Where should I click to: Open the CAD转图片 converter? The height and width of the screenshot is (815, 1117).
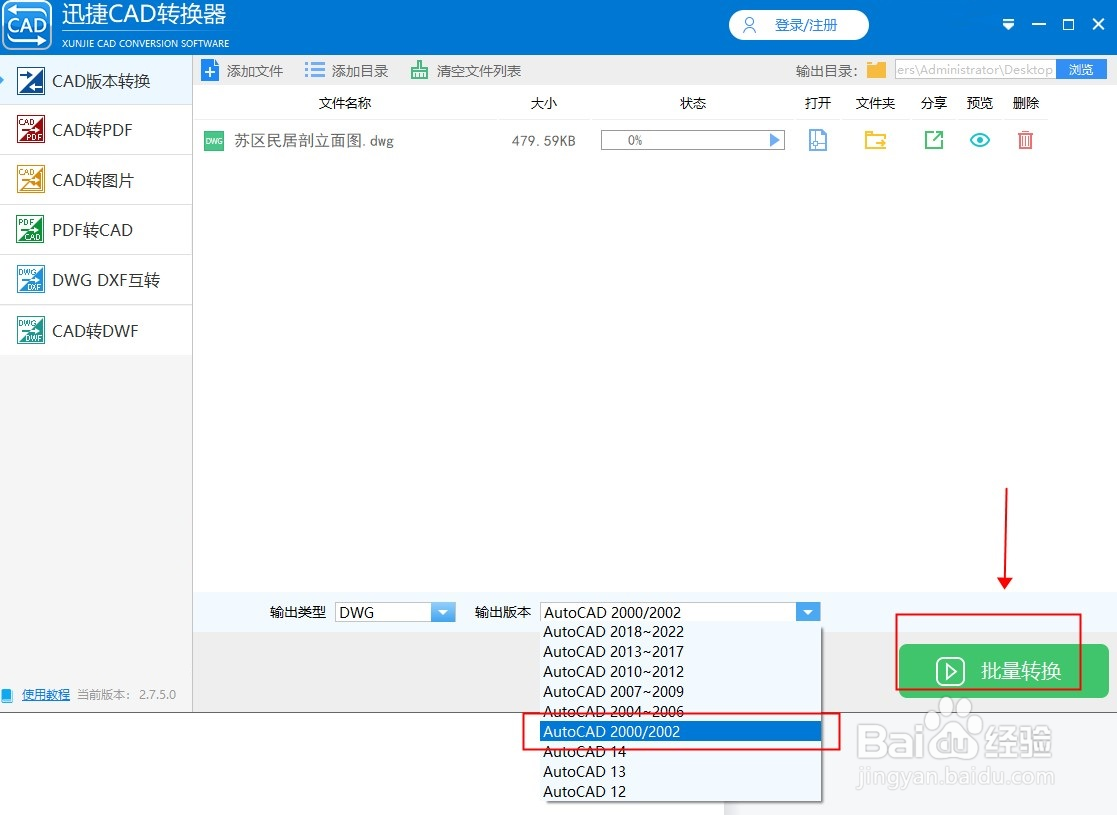[96, 180]
